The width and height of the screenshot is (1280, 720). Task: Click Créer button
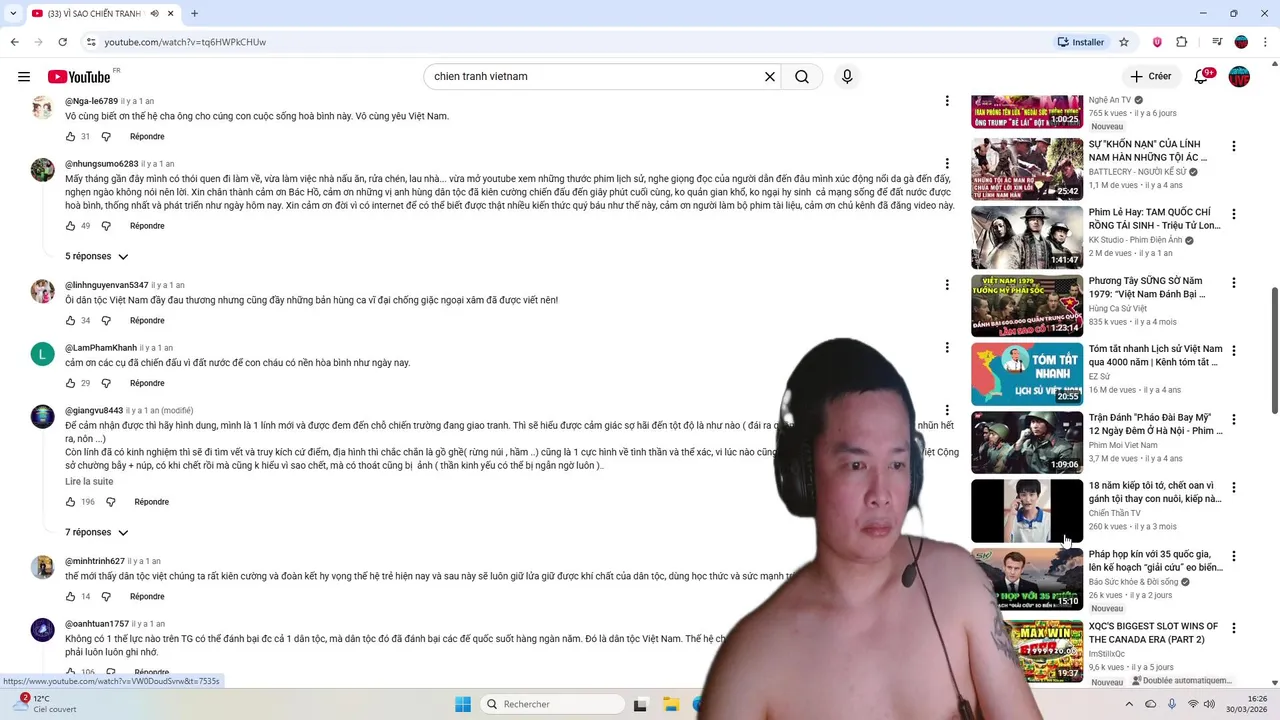pyautogui.click(x=1150, y=77)
